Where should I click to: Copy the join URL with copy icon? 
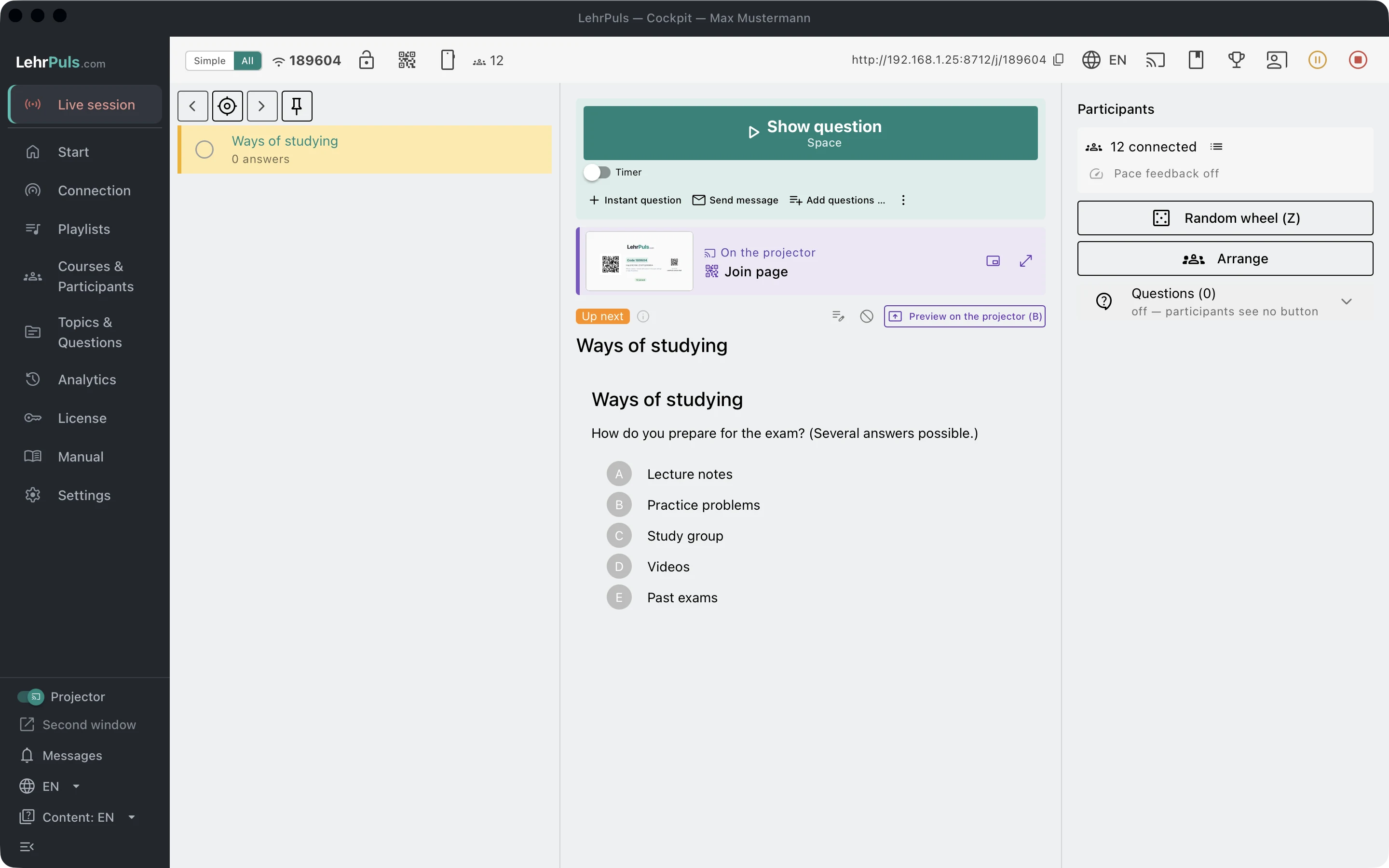pyautogui.click(x=1059, y=60)
